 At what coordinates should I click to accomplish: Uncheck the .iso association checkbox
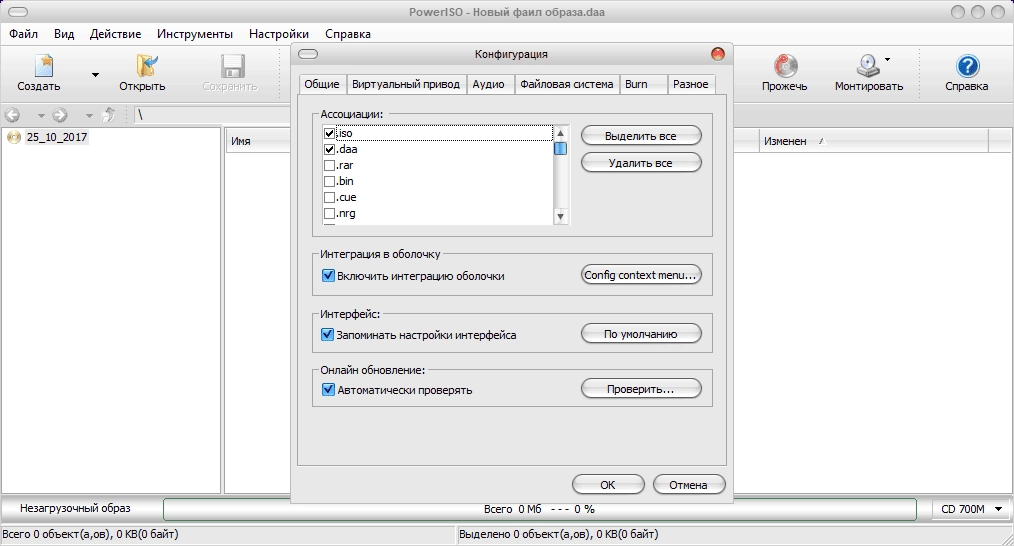[x=329, y=133]
